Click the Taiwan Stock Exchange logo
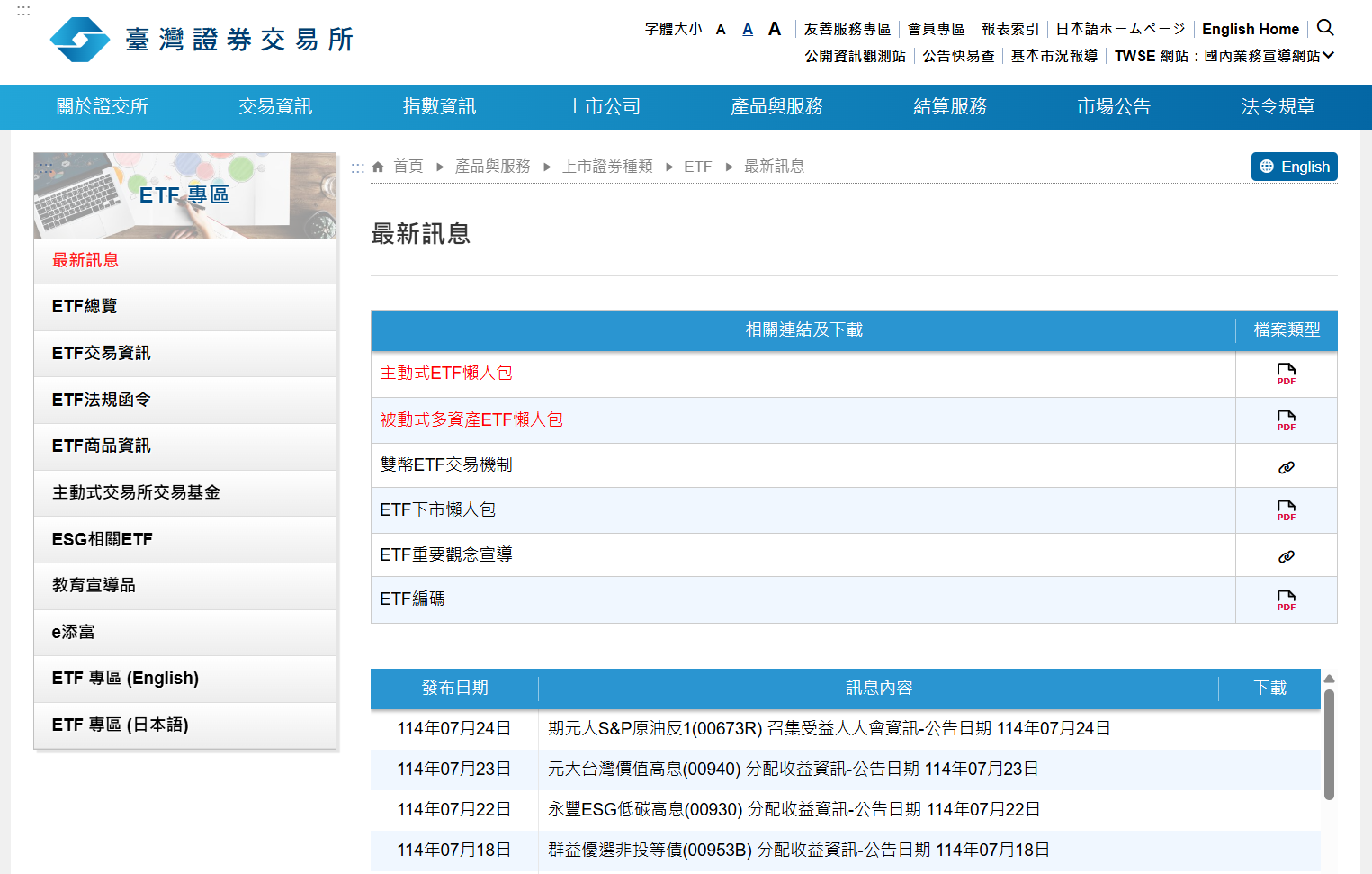The image size is (1372, 874). click(x=202, y=40)
